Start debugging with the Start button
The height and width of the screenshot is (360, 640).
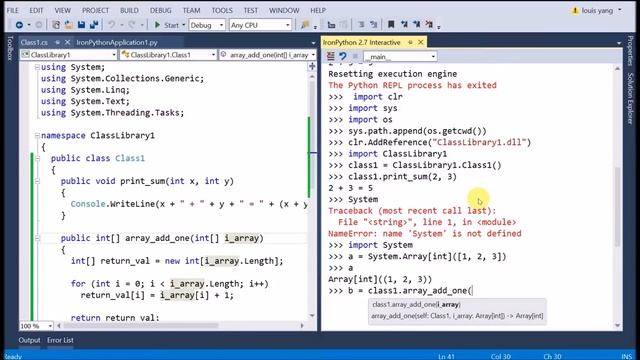[167, 25]
